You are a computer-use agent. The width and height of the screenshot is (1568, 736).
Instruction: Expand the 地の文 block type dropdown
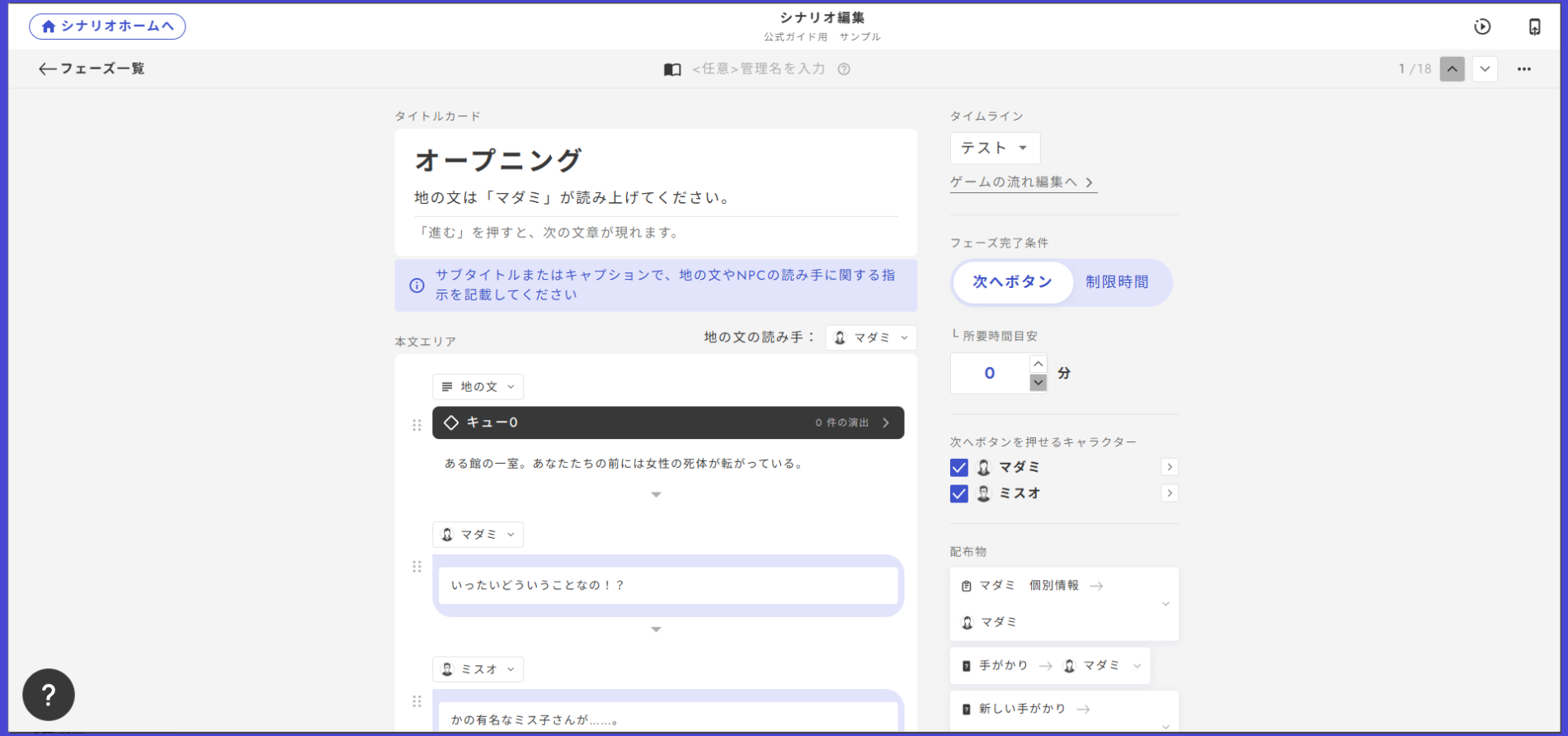click(478, 387)
